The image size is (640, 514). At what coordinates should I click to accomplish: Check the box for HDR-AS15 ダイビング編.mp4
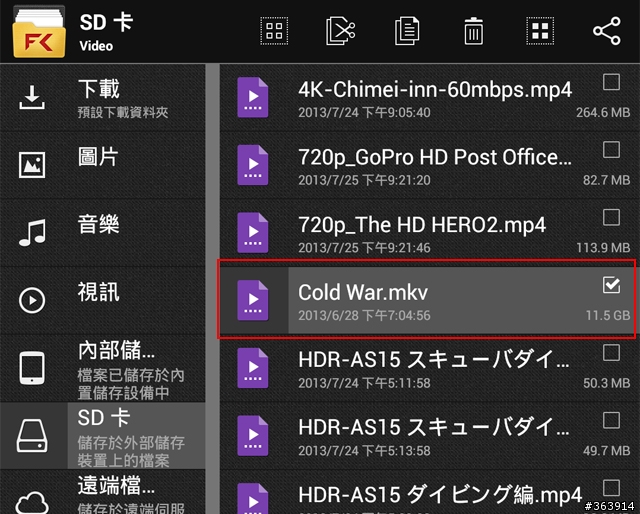[x=611, y=488]
